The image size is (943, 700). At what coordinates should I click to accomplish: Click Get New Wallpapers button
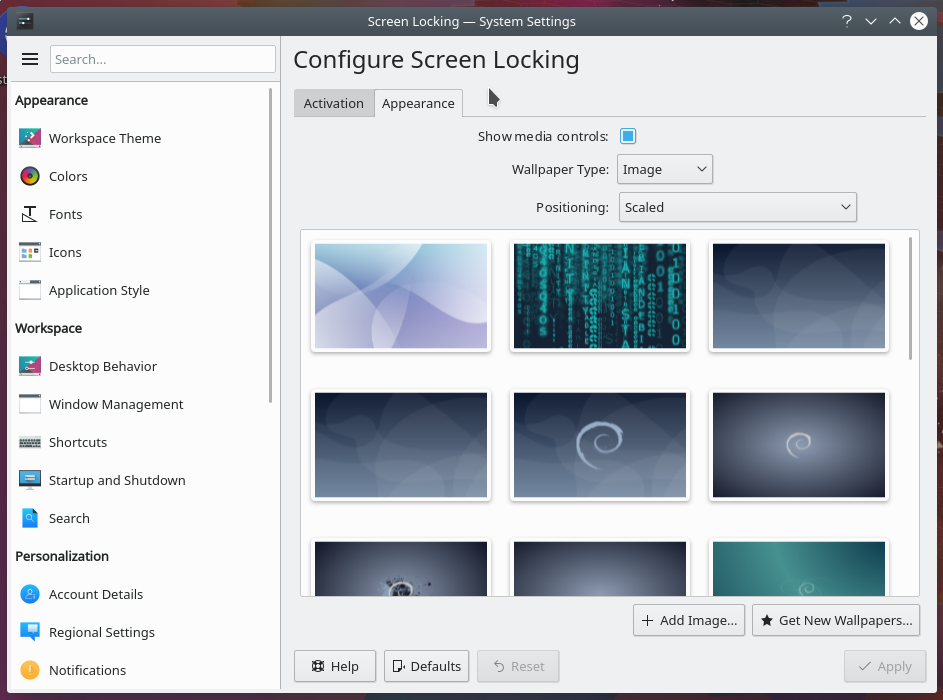pos(836,620)
